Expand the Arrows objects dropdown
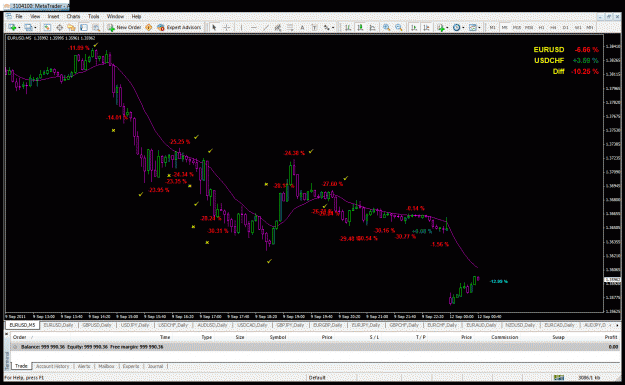 click(333, 28)
